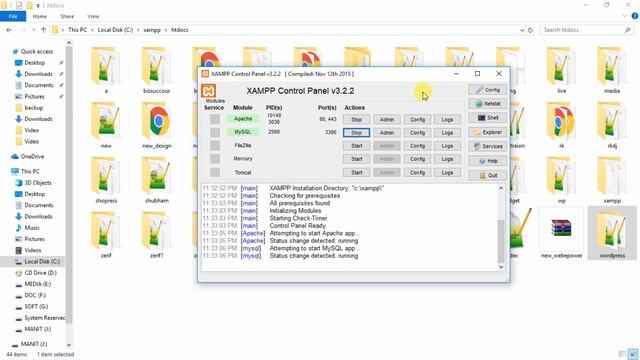Click the XAMPP log scrollbar up arrow
This screenshot has width=640, height=360.
[501, 188]
